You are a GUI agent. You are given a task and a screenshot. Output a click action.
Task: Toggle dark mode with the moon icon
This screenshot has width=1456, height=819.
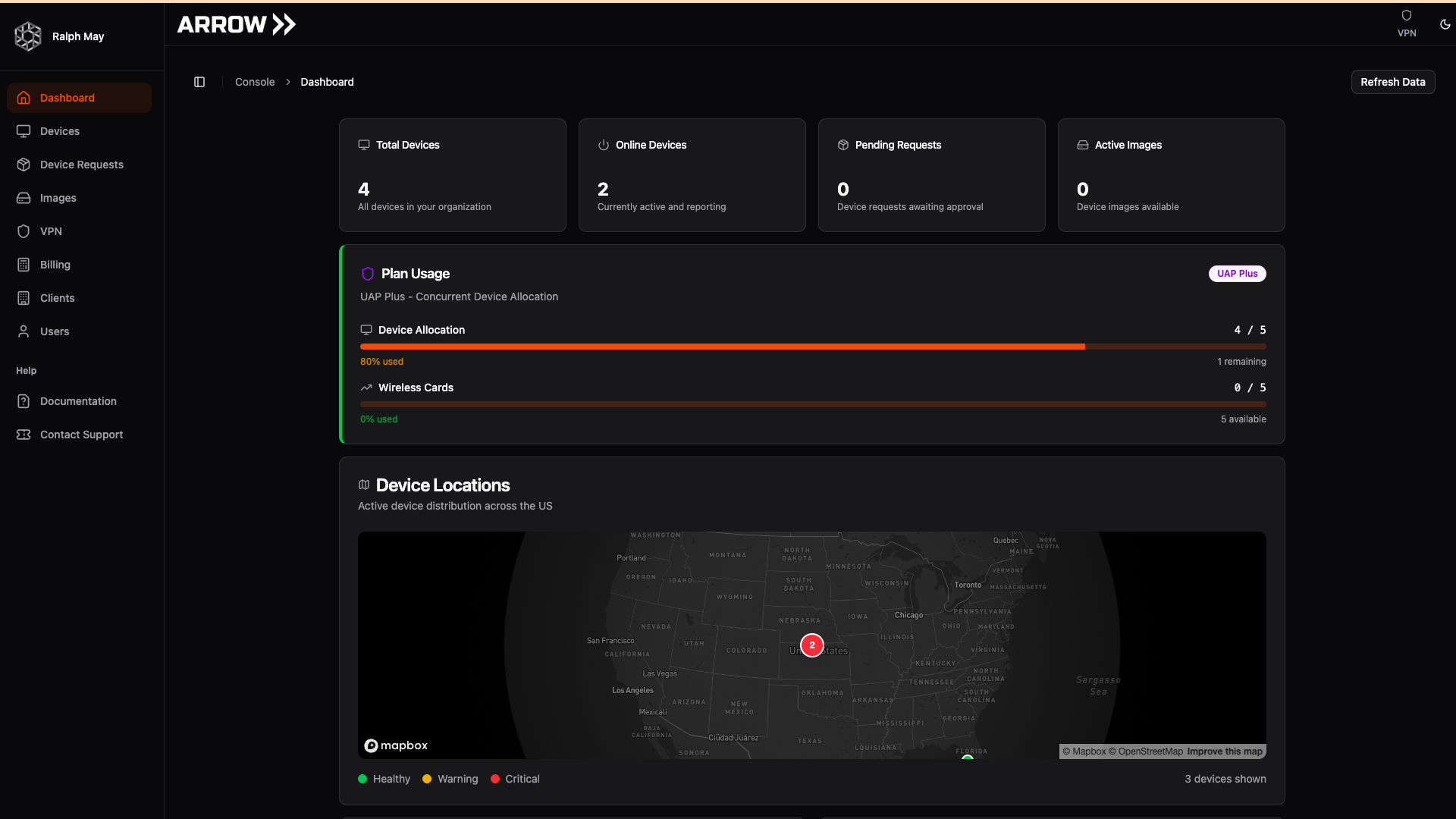coord(1445,24)
